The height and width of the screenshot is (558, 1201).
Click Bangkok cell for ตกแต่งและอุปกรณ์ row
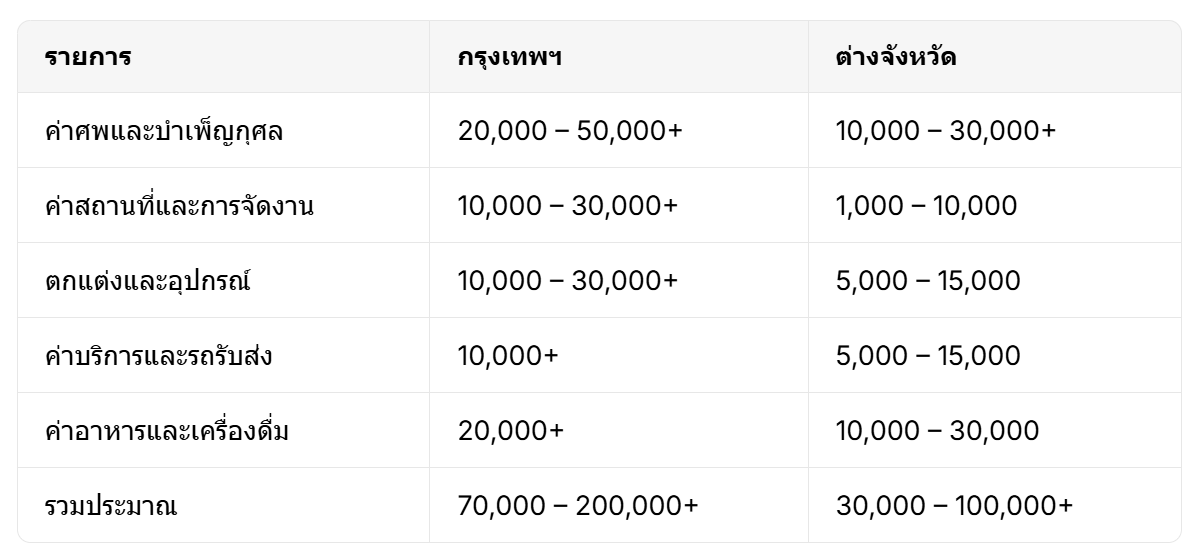[x=568, y=281]
